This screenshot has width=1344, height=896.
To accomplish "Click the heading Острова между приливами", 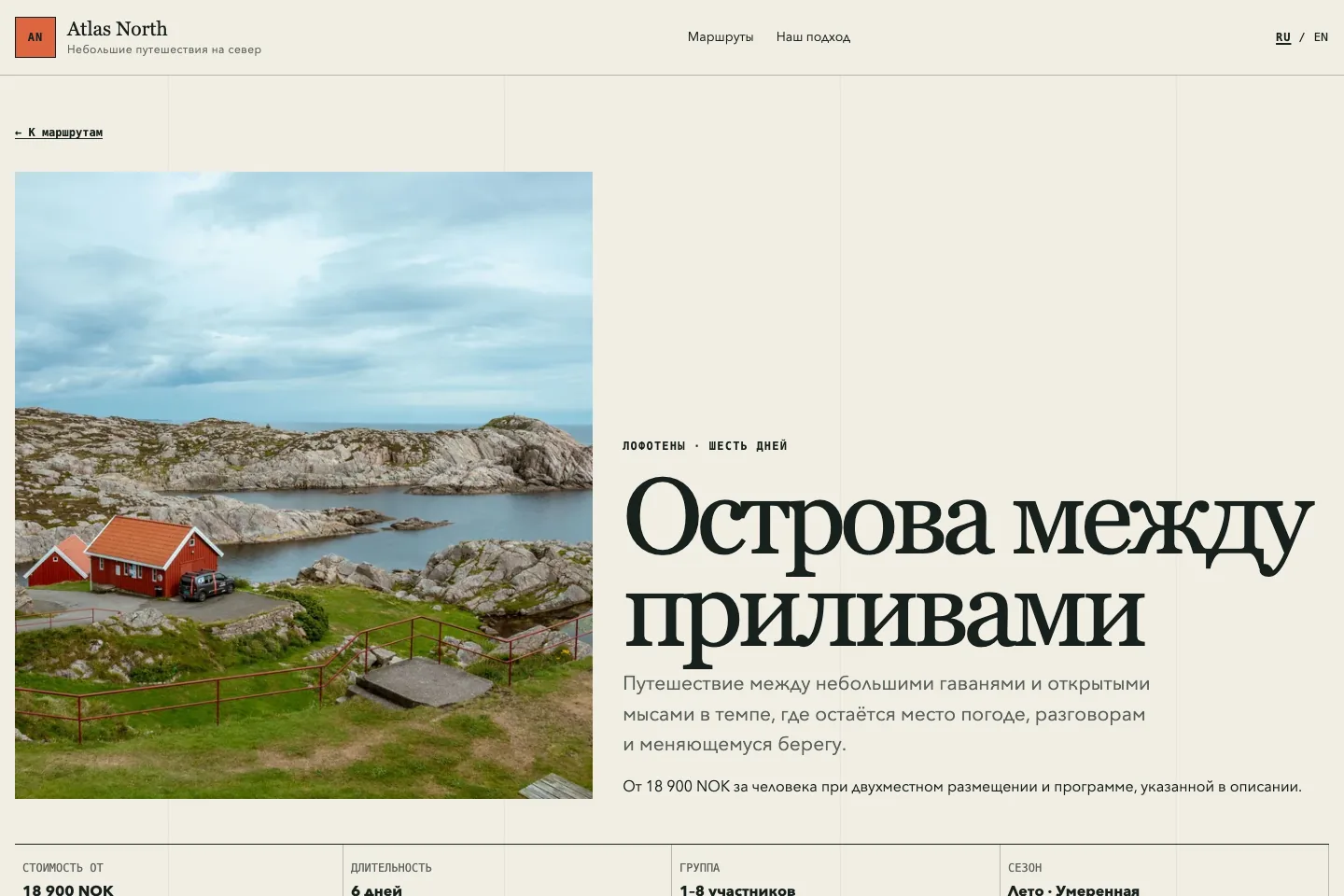I will [968, 567].
